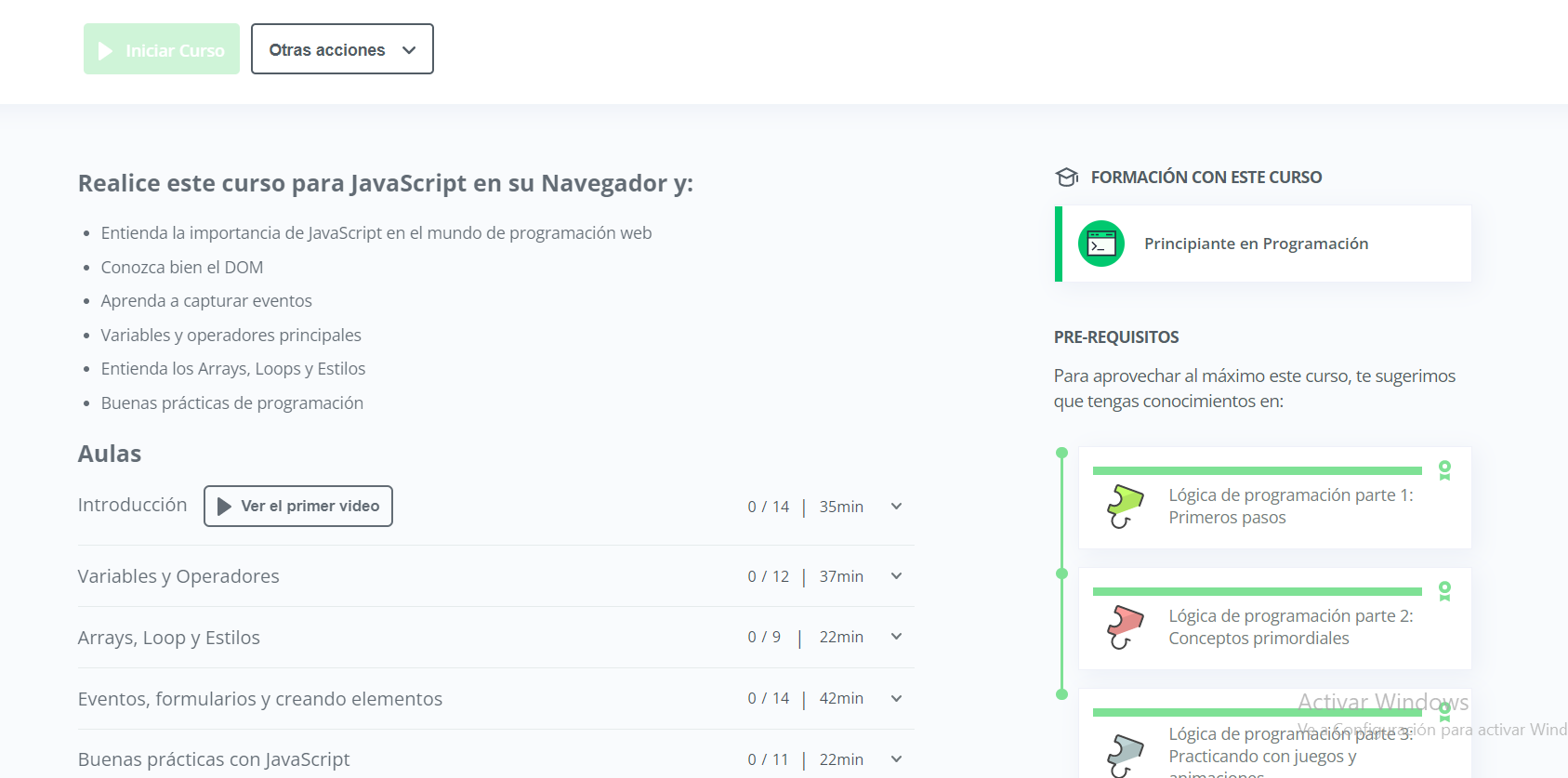1568x778 pixels.
Task: Open the Otras acciones dropdown
Action: (x=342, y=49)
